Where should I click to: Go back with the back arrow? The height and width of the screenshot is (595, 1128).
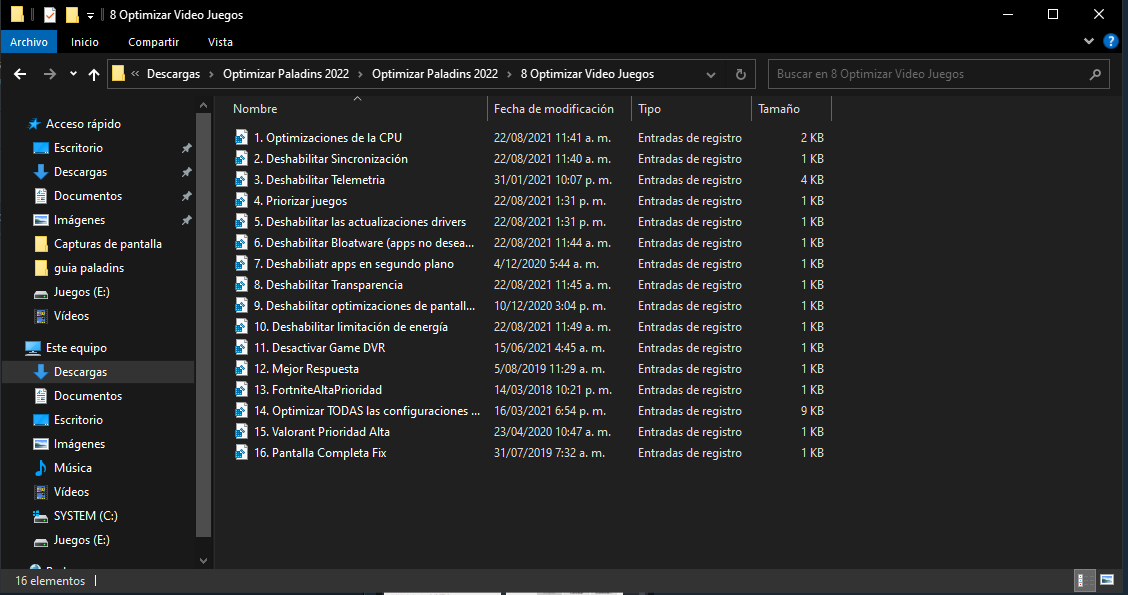20,74
